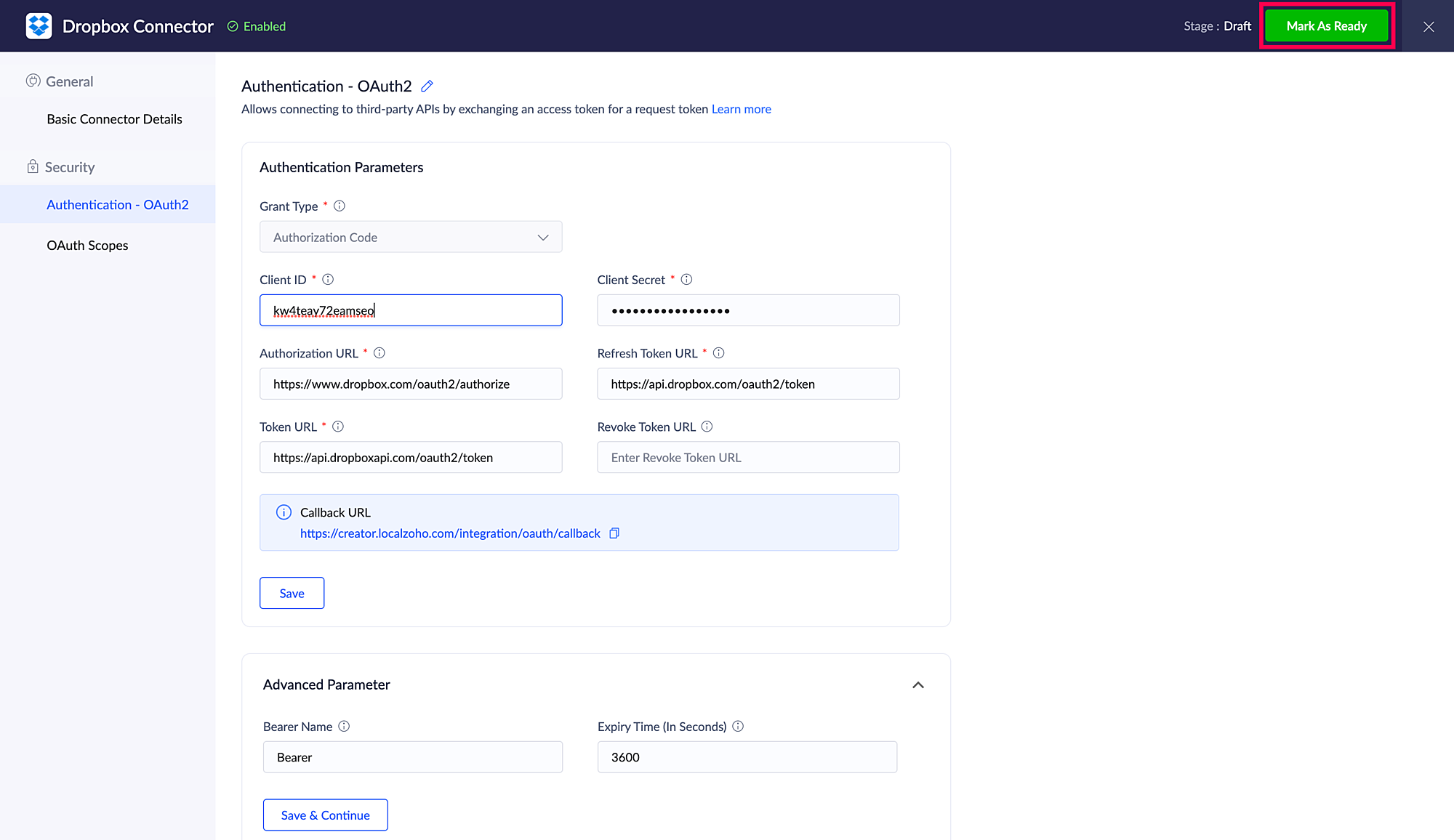Click the info icon next to Revoke Token URL
The height and width of the screenshot is (840, 1454).
(707, 427)
